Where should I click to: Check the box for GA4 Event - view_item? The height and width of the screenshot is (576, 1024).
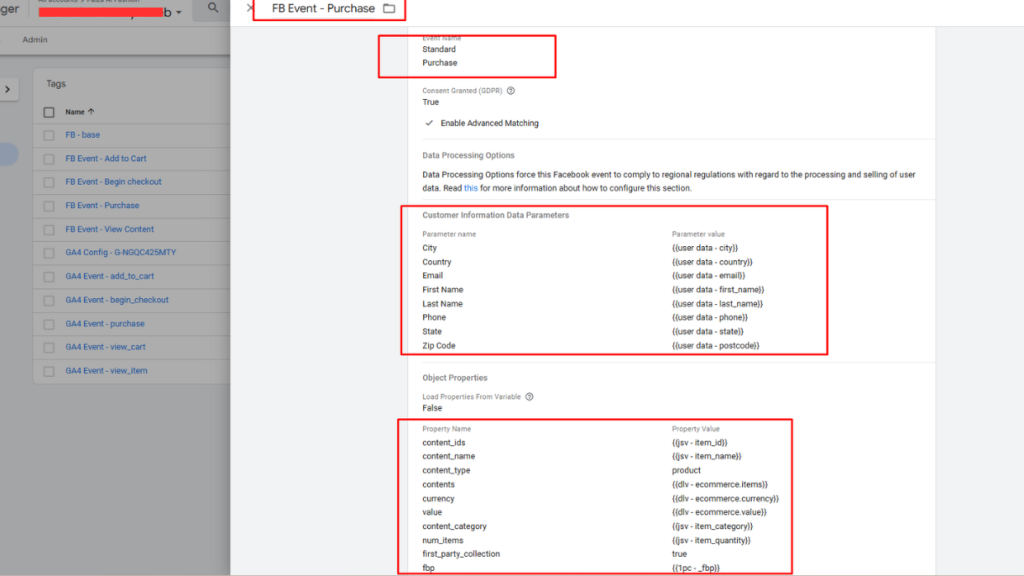coord(49,371)
